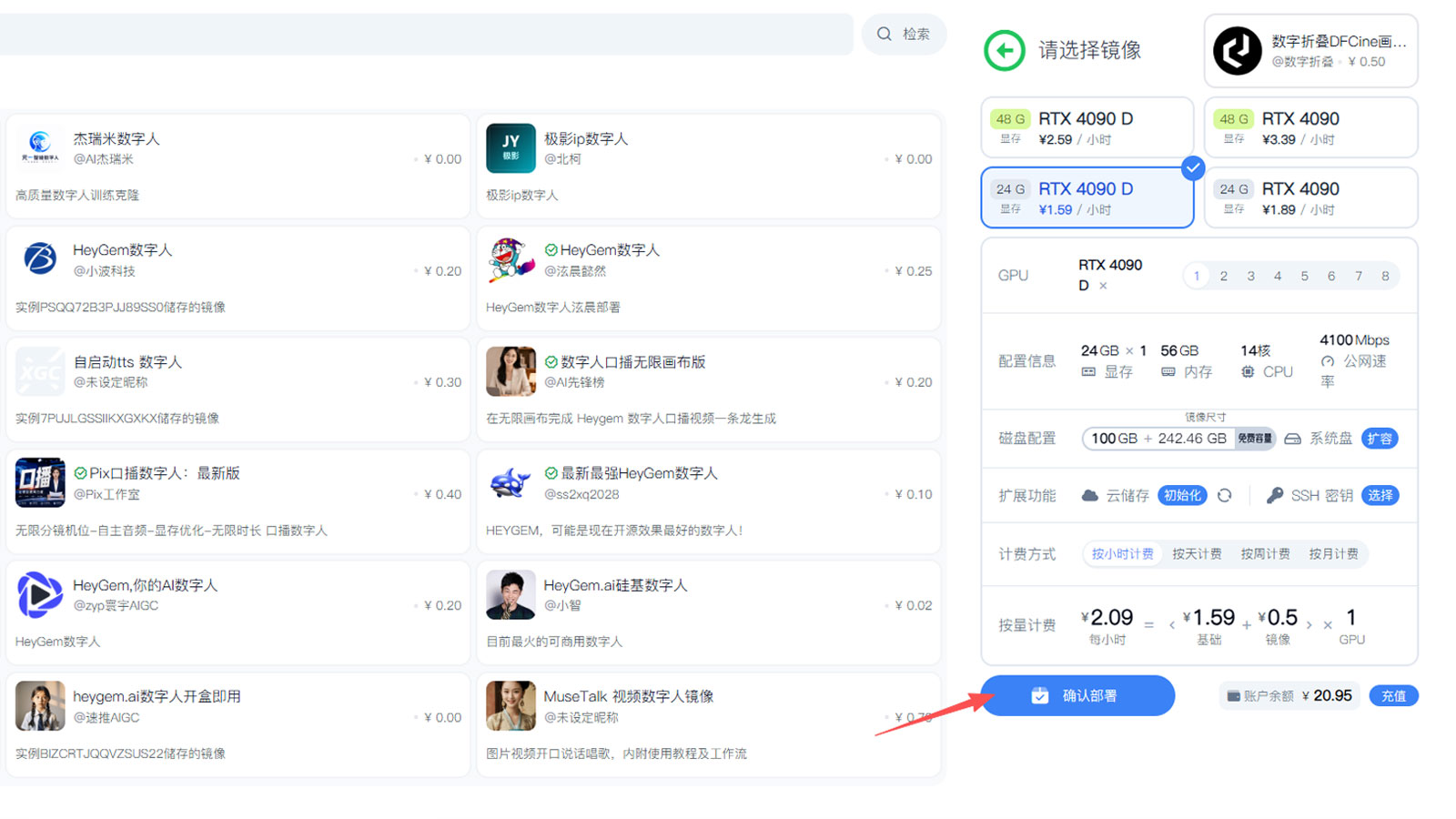
Task: Click HeyGem.ai硅基数字人 avatar photo
Action: tap(511, 594)
